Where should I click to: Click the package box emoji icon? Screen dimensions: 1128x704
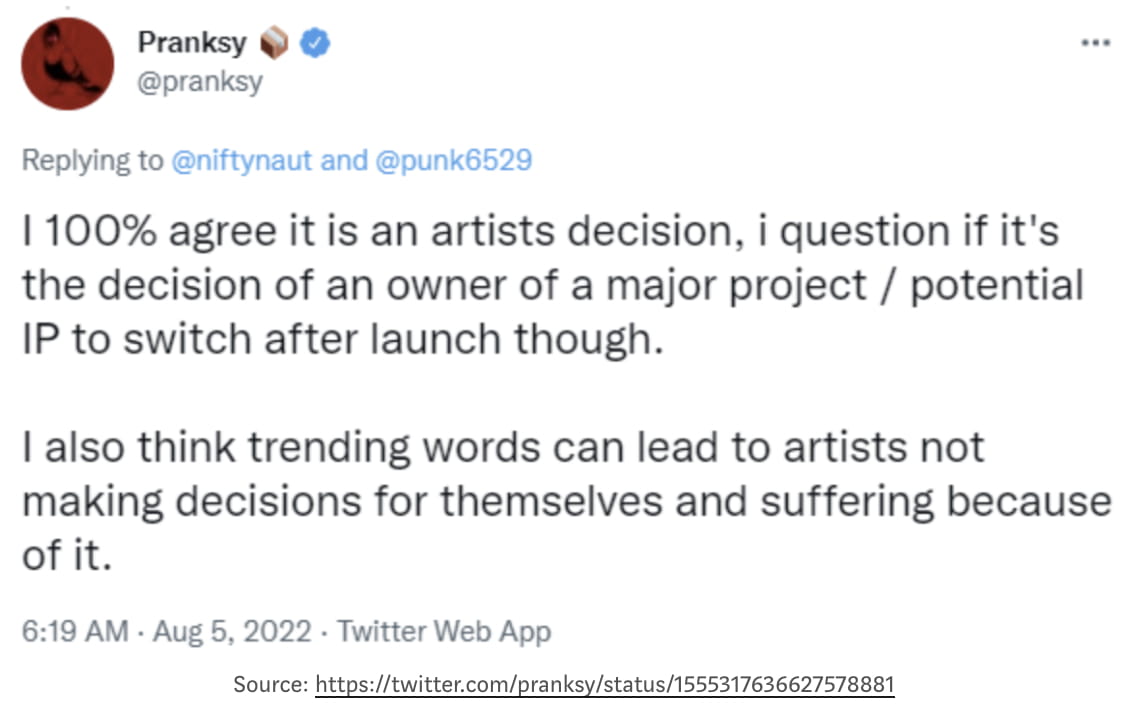[274, 43]
